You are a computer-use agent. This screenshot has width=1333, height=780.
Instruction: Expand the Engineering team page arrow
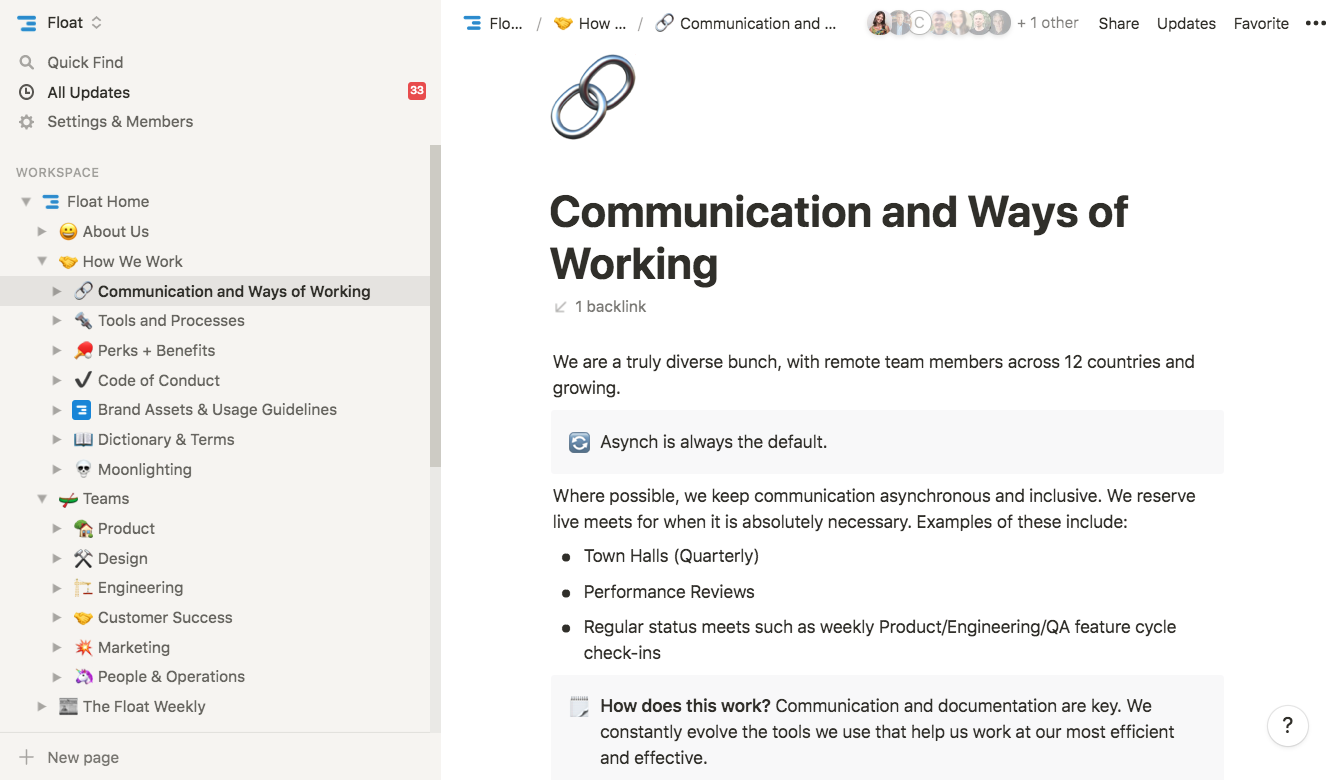click(57, 588)
